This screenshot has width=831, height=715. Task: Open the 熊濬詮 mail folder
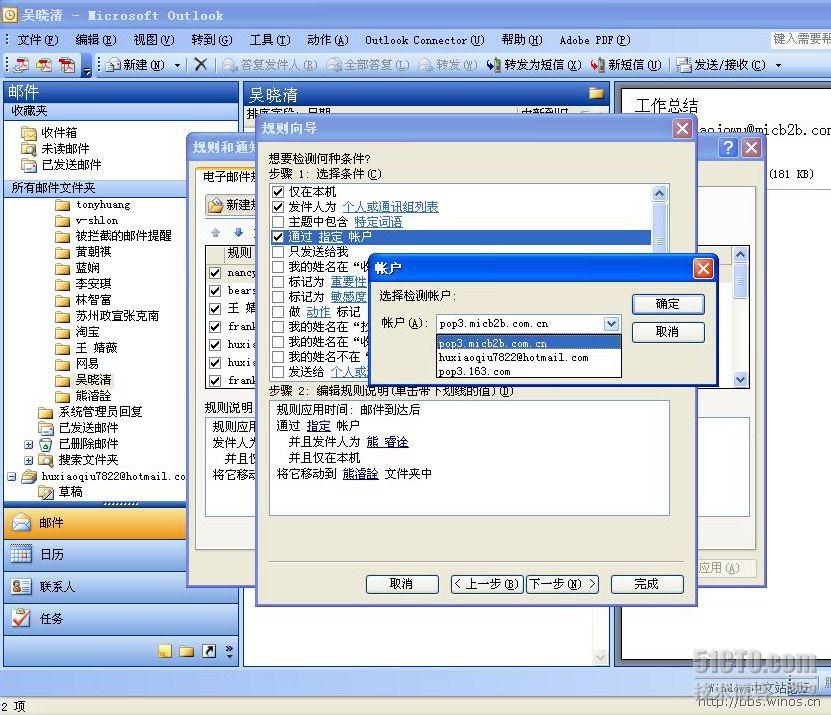point(84,396)
